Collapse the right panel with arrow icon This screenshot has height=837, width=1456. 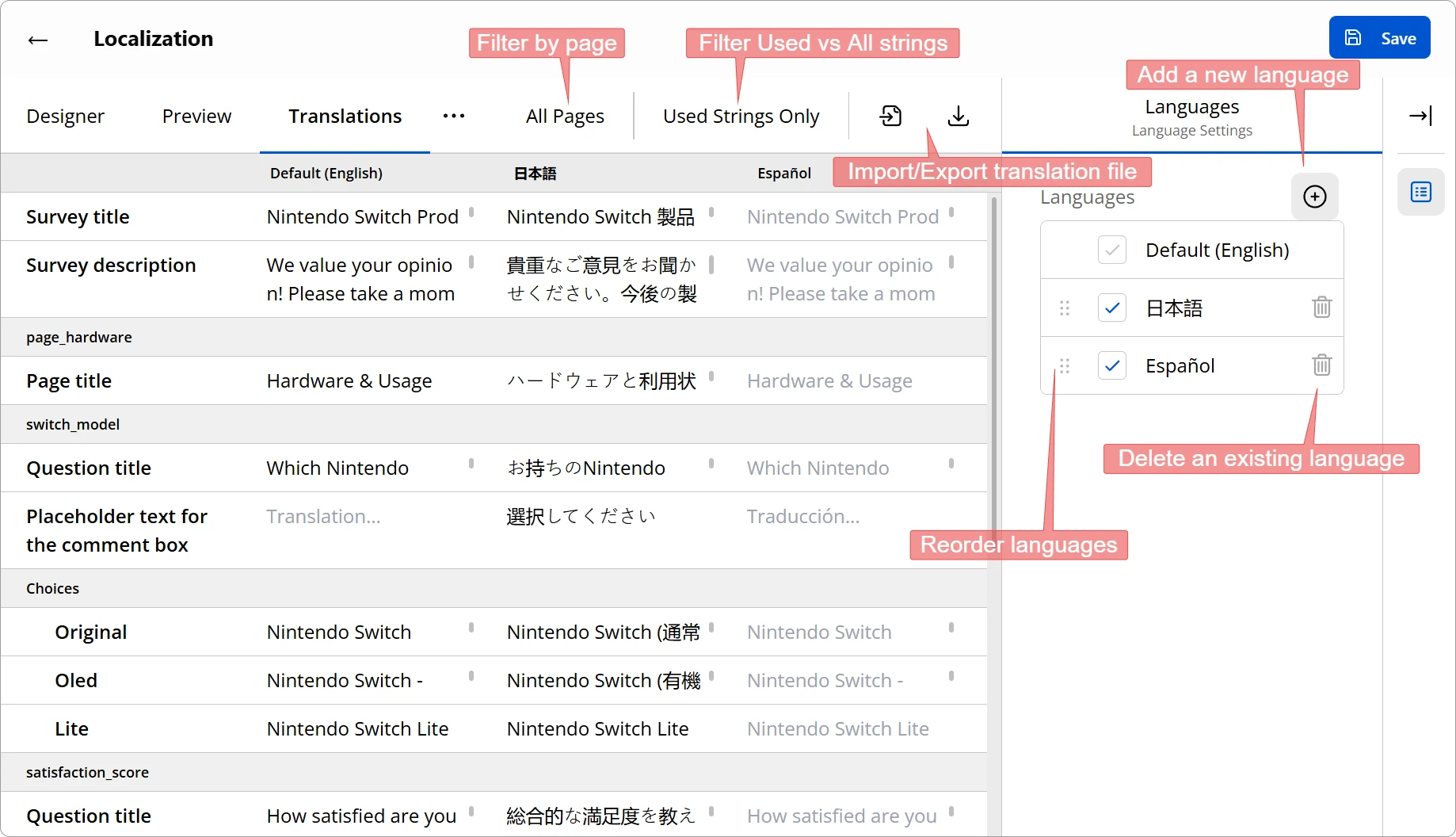[1420, 116]
